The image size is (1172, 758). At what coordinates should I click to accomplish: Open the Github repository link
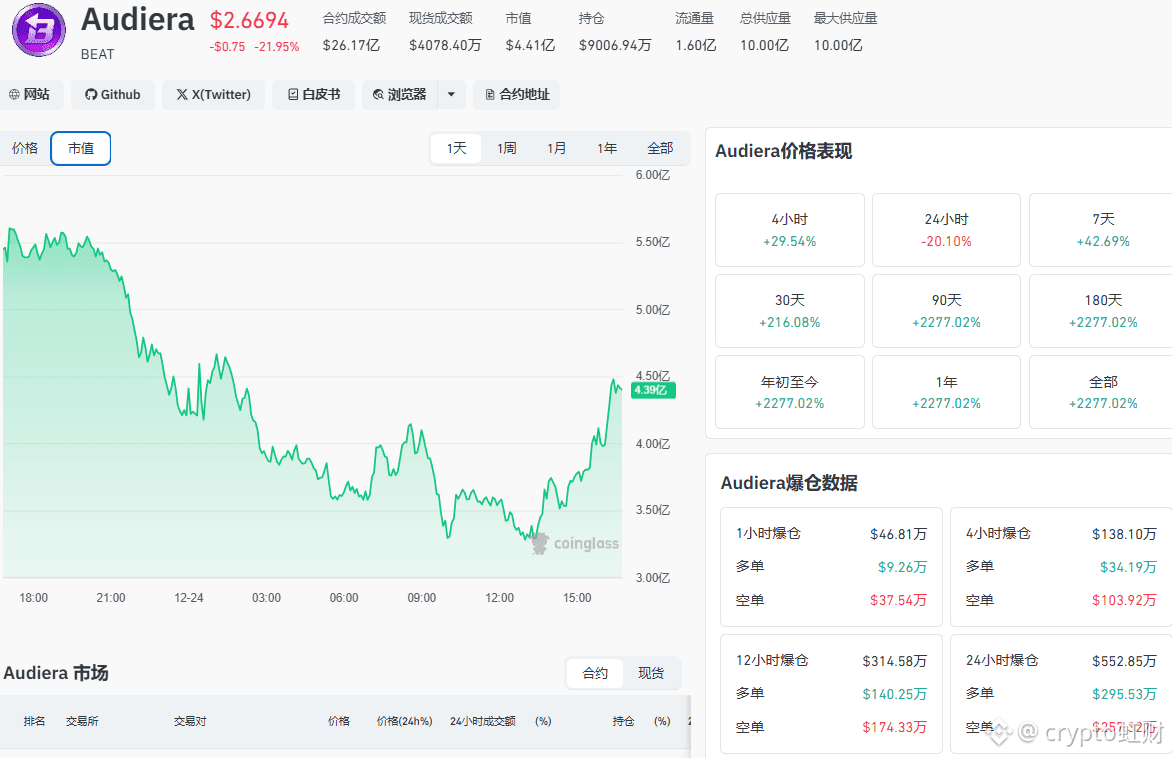[x=113, y=95]
